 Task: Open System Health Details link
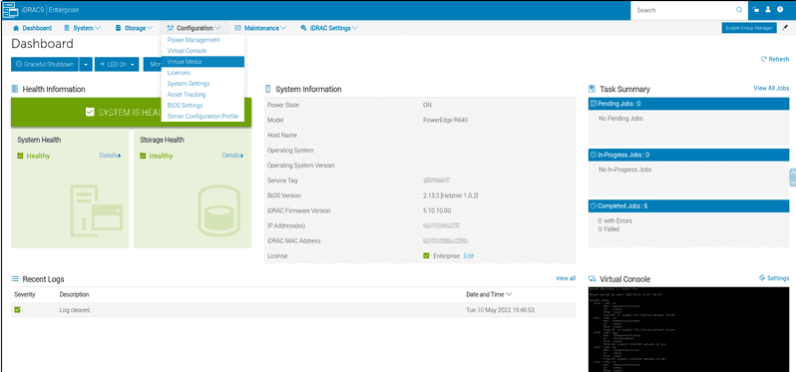tap(110, 155)
